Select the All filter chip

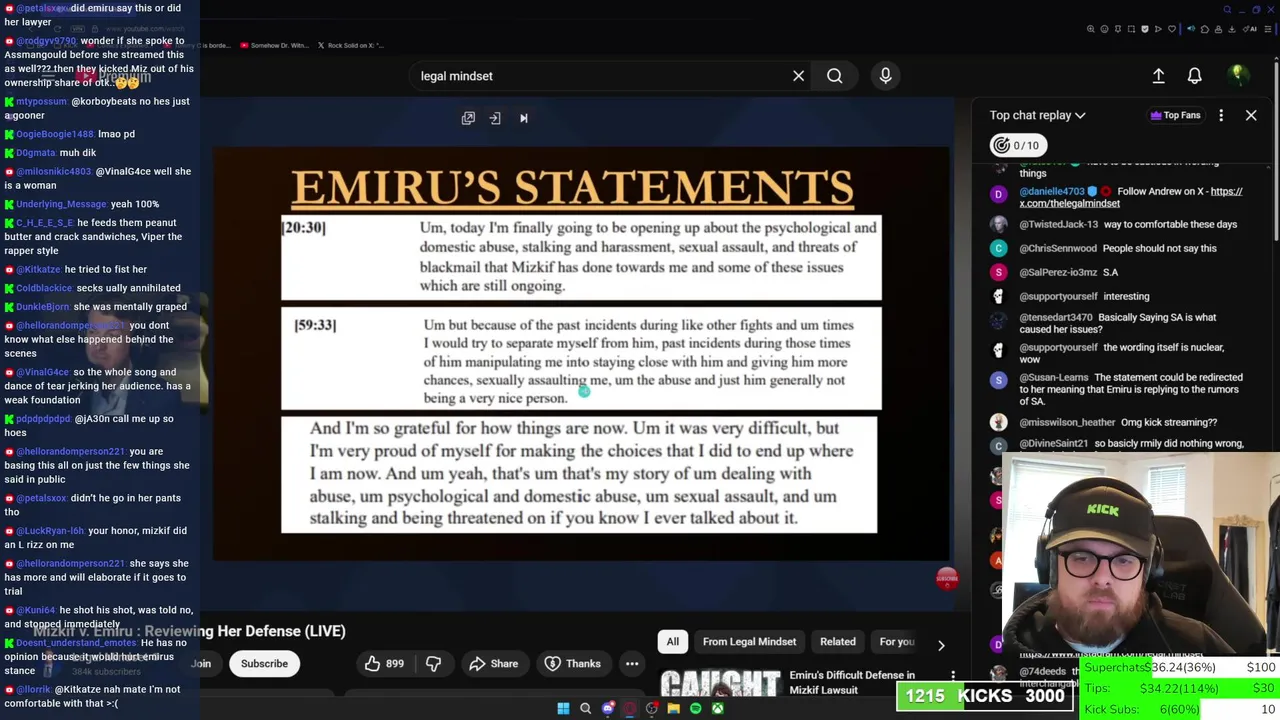673,642
